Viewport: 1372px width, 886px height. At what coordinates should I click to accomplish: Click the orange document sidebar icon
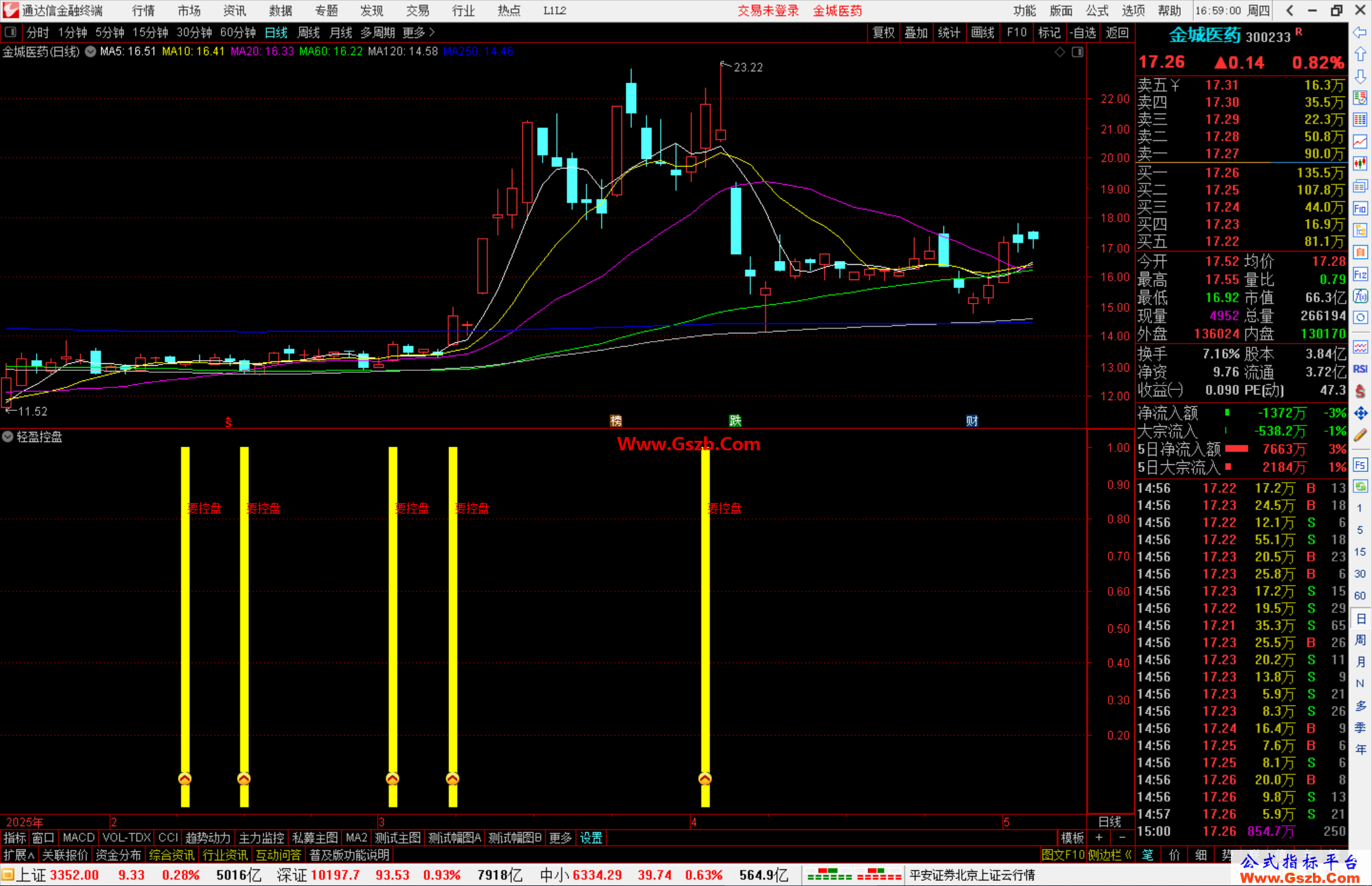coord(1360,252)
